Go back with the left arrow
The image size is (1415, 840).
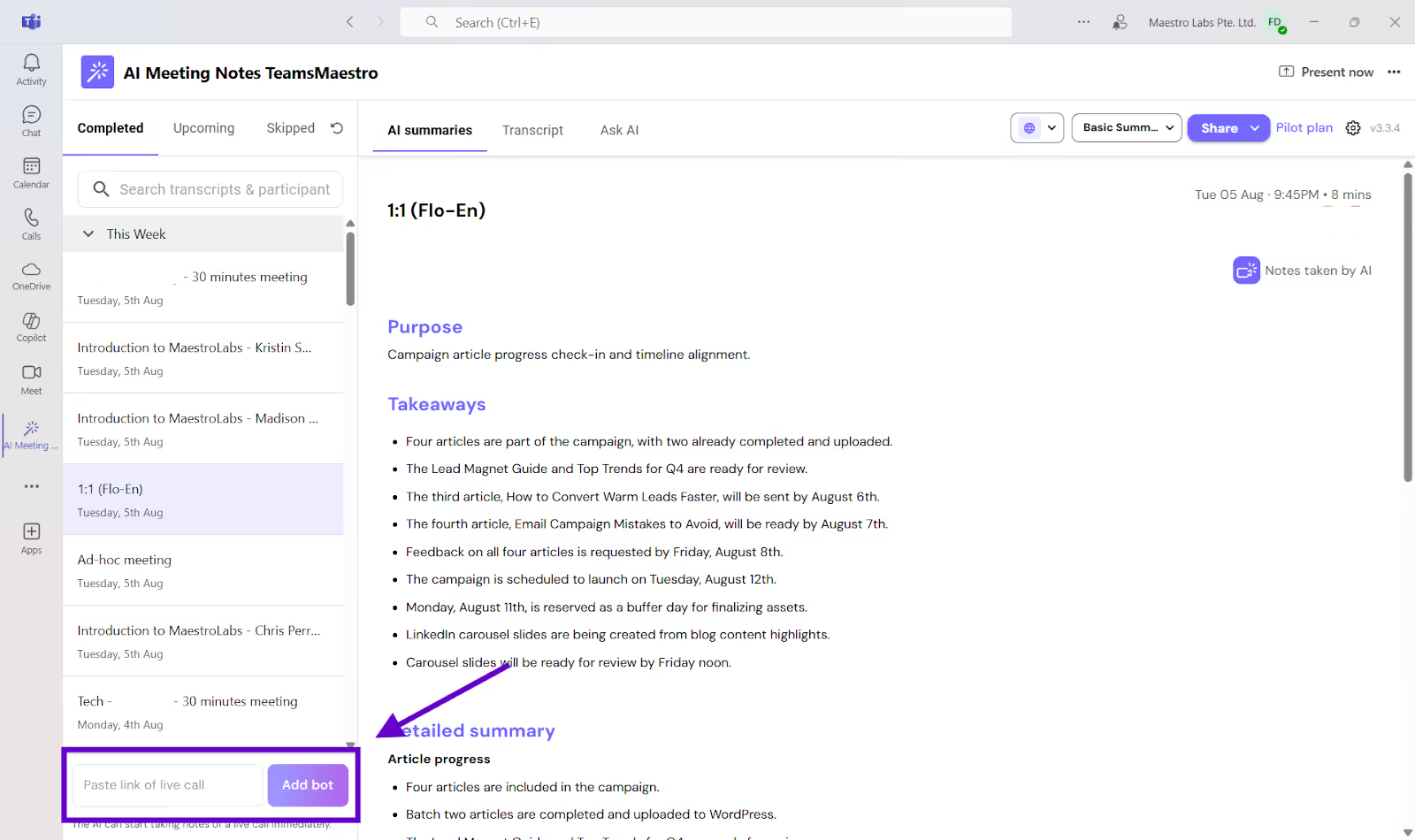pos(350,22)
